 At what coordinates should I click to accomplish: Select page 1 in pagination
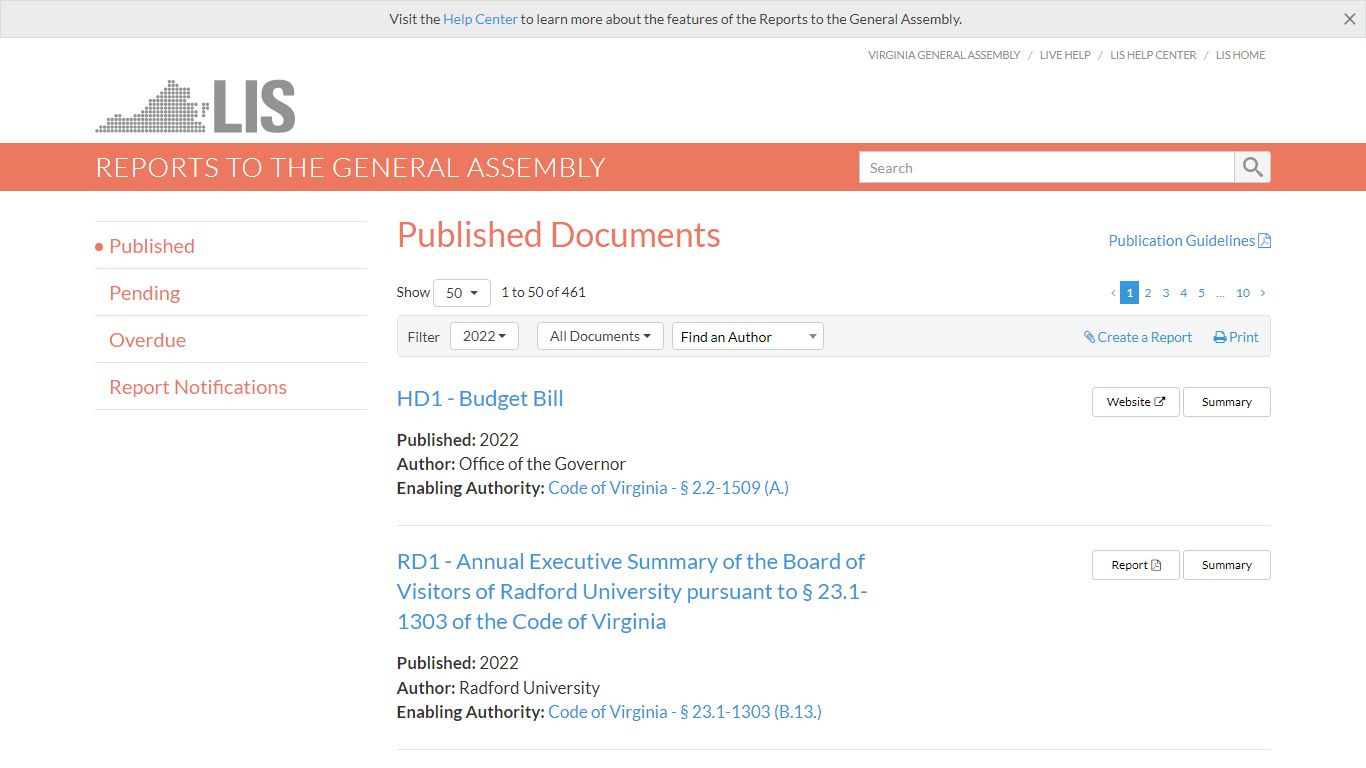point(1129,293)
